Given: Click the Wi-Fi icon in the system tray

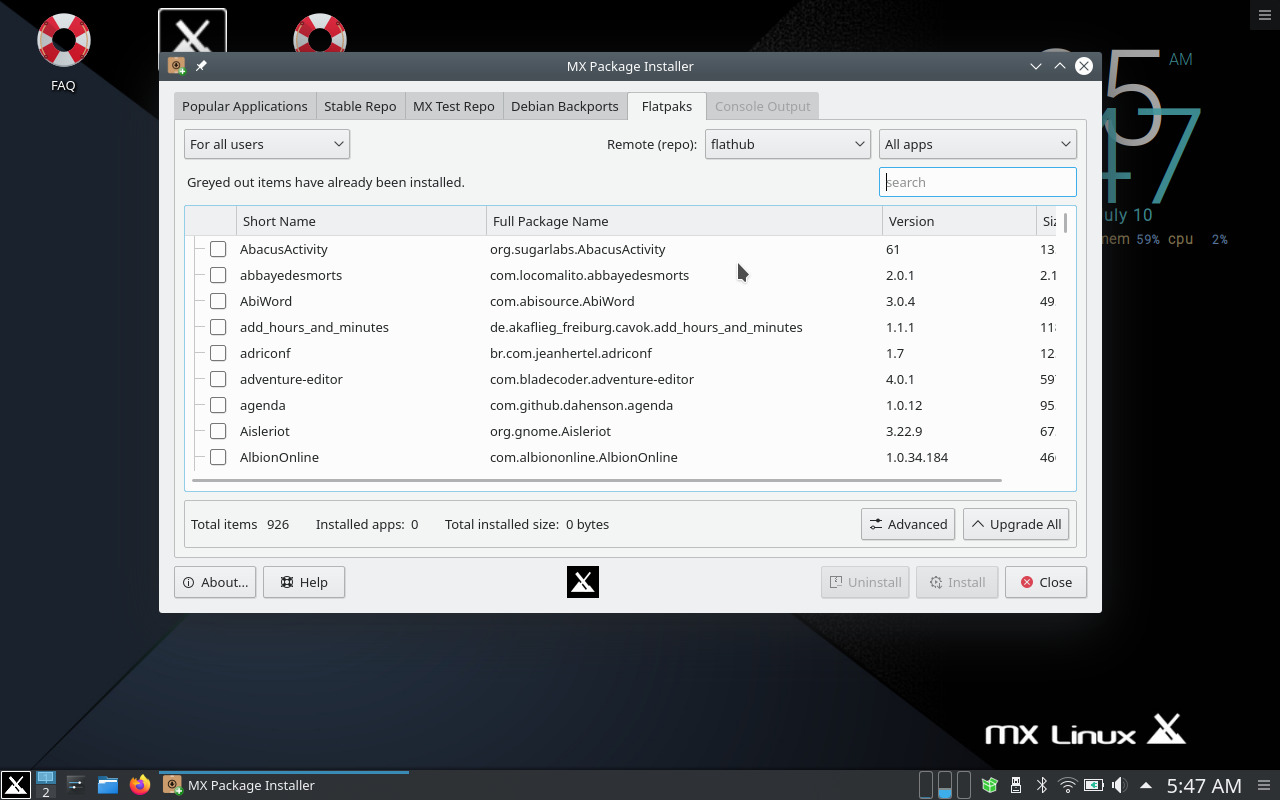Looking at the screenshot, I should (1066, 784).
